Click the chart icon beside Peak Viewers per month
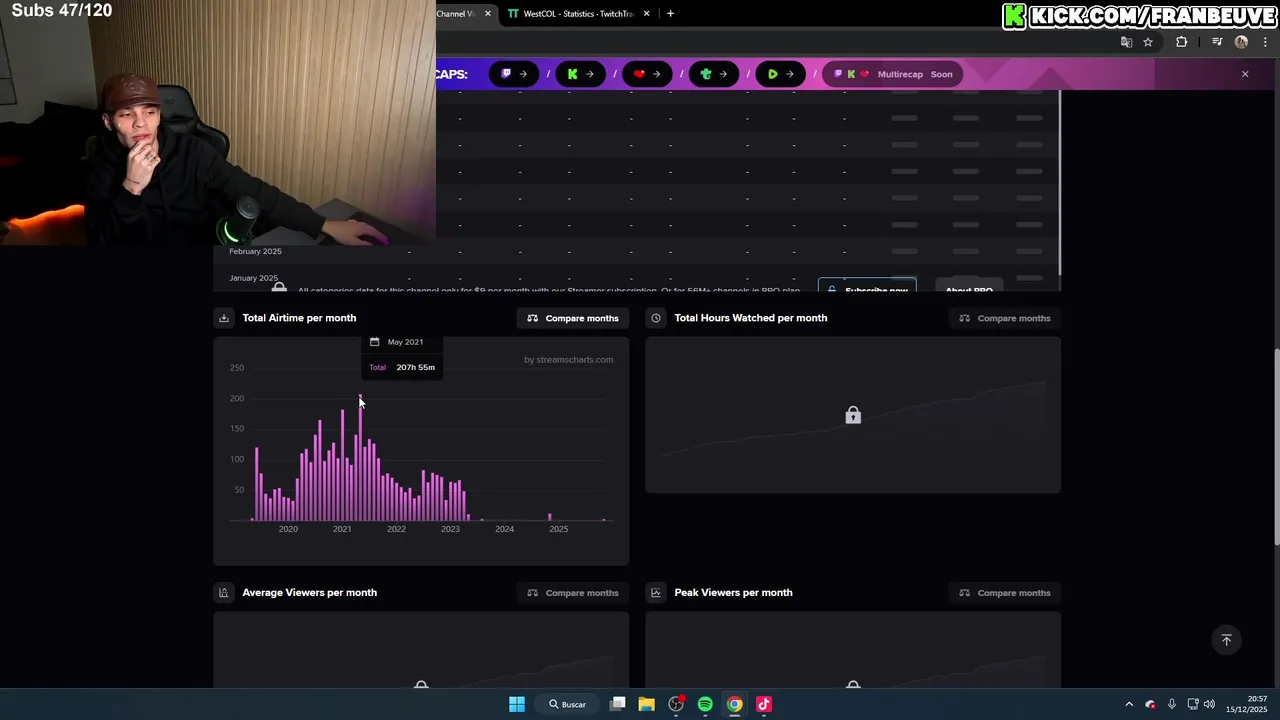Screen dimensions: 1280x720 pyautogui.click(x=656, y=593)
